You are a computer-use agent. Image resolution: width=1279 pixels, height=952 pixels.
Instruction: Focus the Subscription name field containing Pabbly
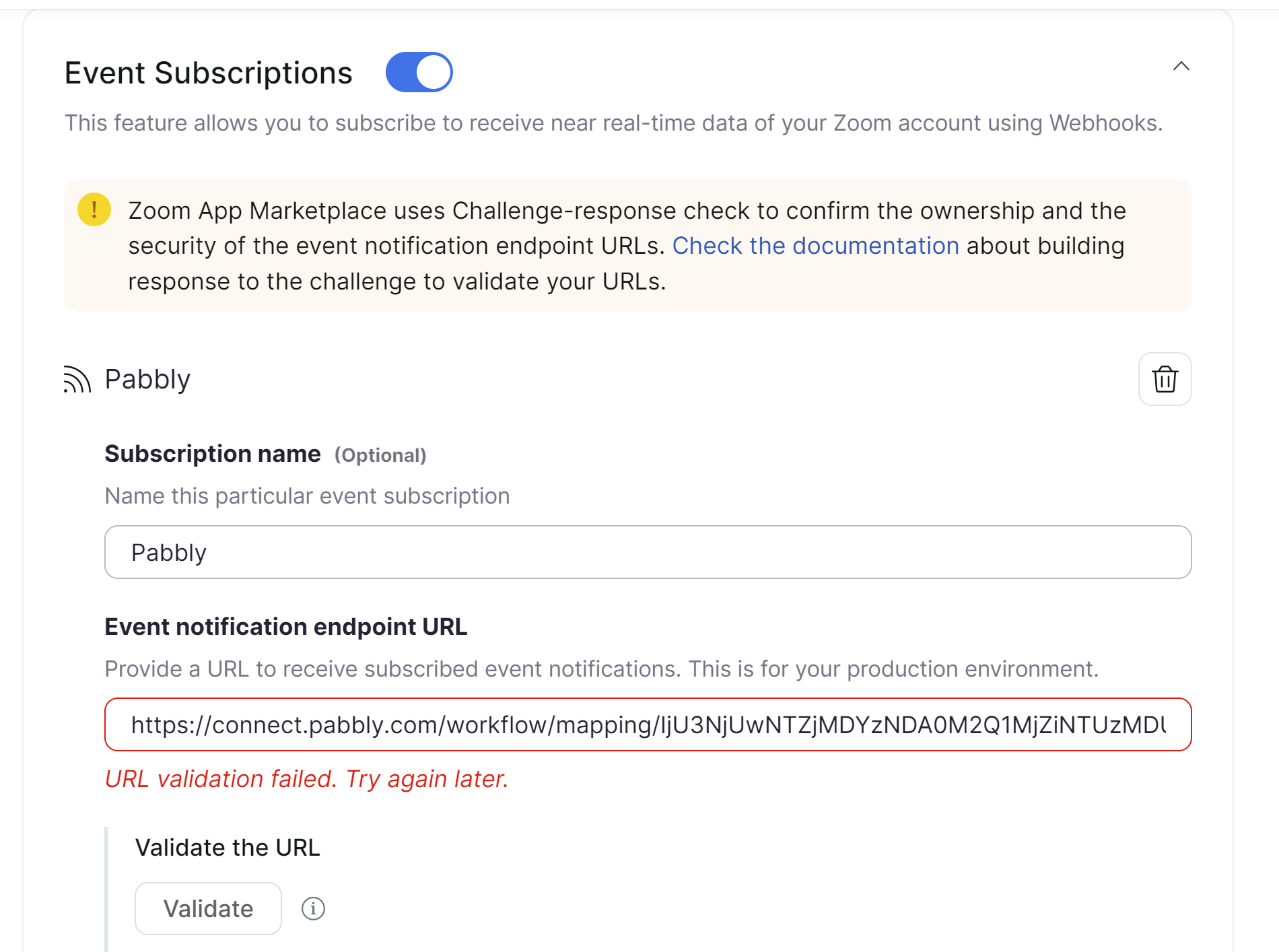click(648, 552)
